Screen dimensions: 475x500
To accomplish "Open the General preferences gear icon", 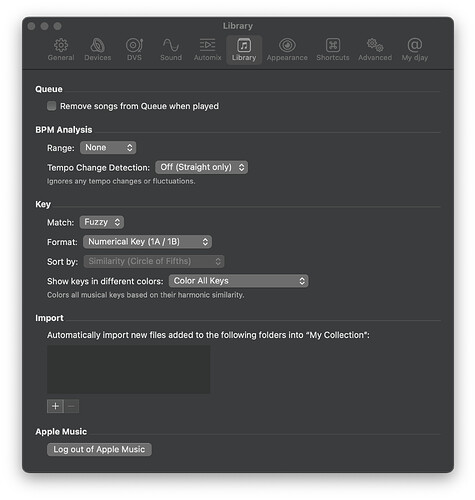I will pos(61,50).
